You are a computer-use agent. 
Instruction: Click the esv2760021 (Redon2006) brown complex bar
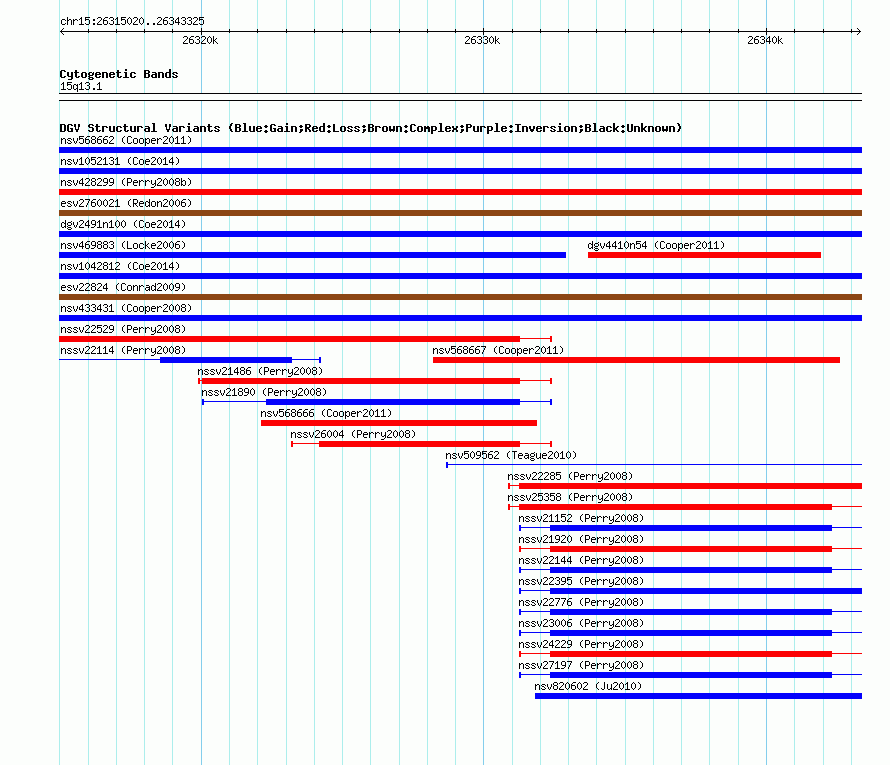(460, 213)
